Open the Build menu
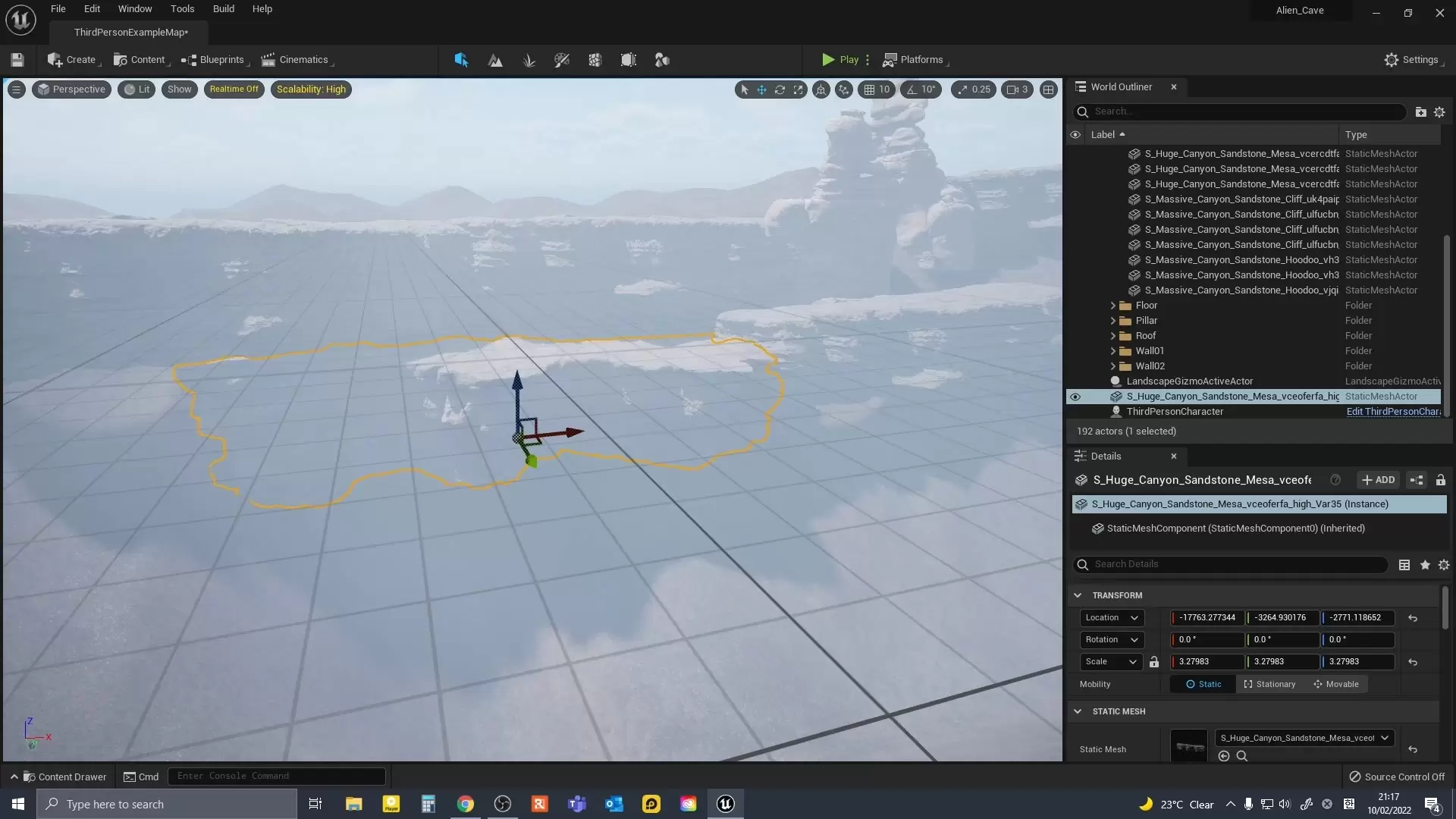The image size is (1456, 819). pos(223,9)
